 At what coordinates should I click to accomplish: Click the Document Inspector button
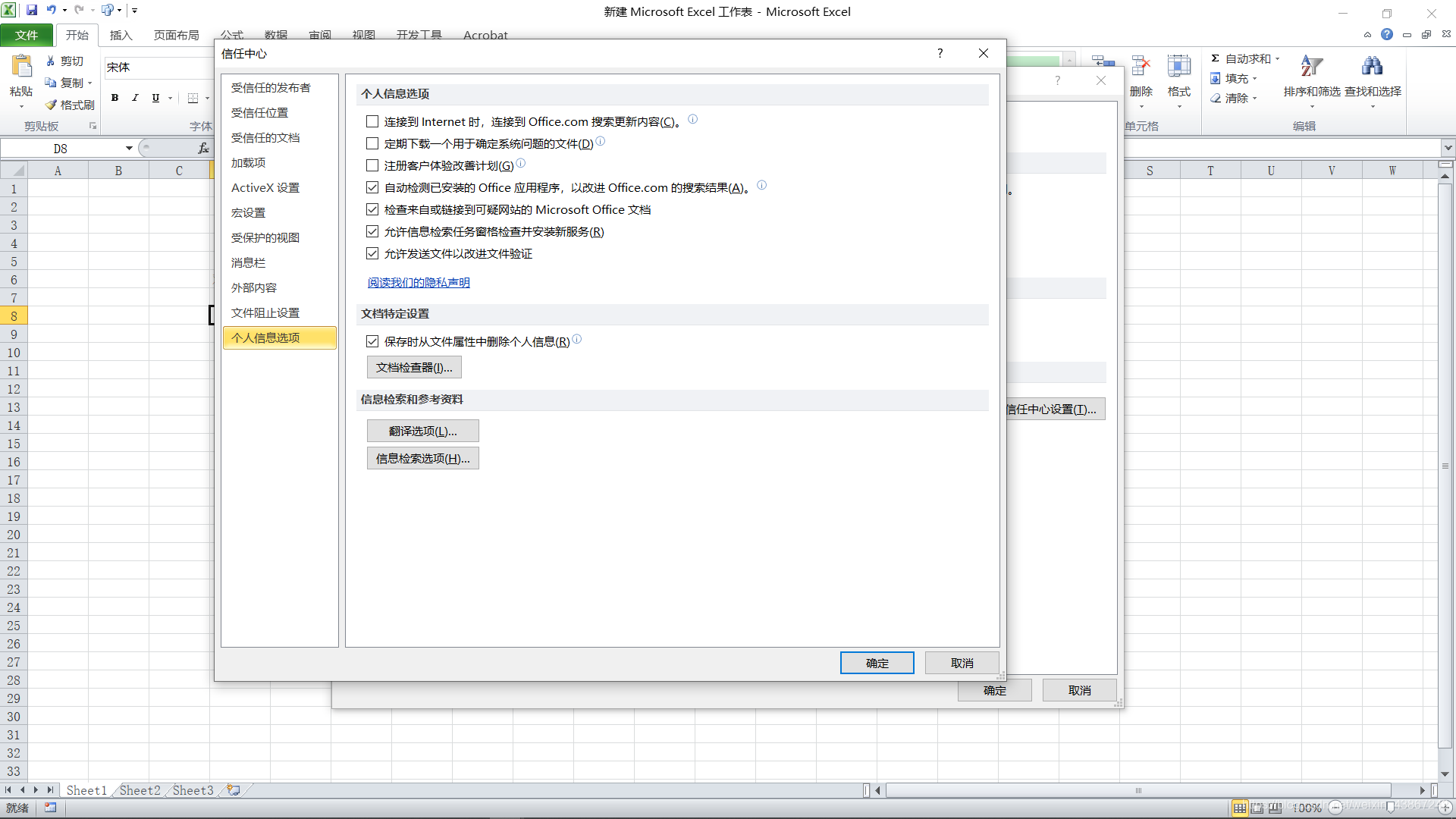coord(414,367)
